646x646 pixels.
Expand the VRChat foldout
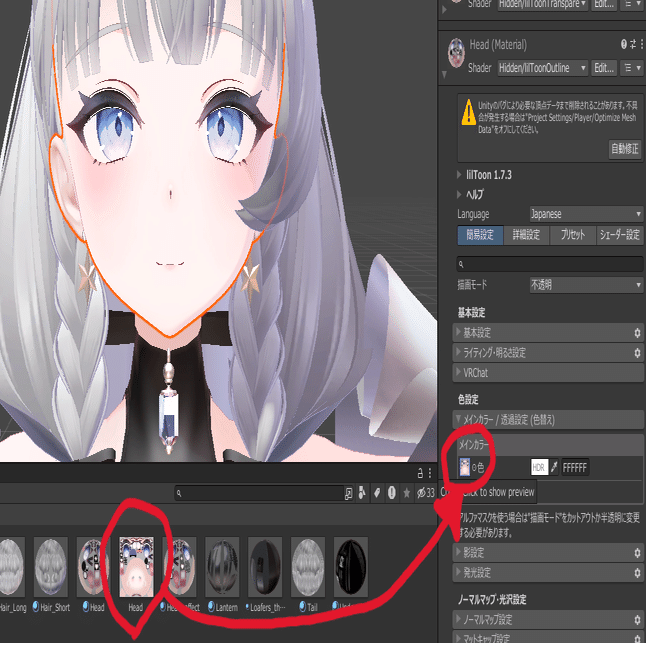coord(458,372)
